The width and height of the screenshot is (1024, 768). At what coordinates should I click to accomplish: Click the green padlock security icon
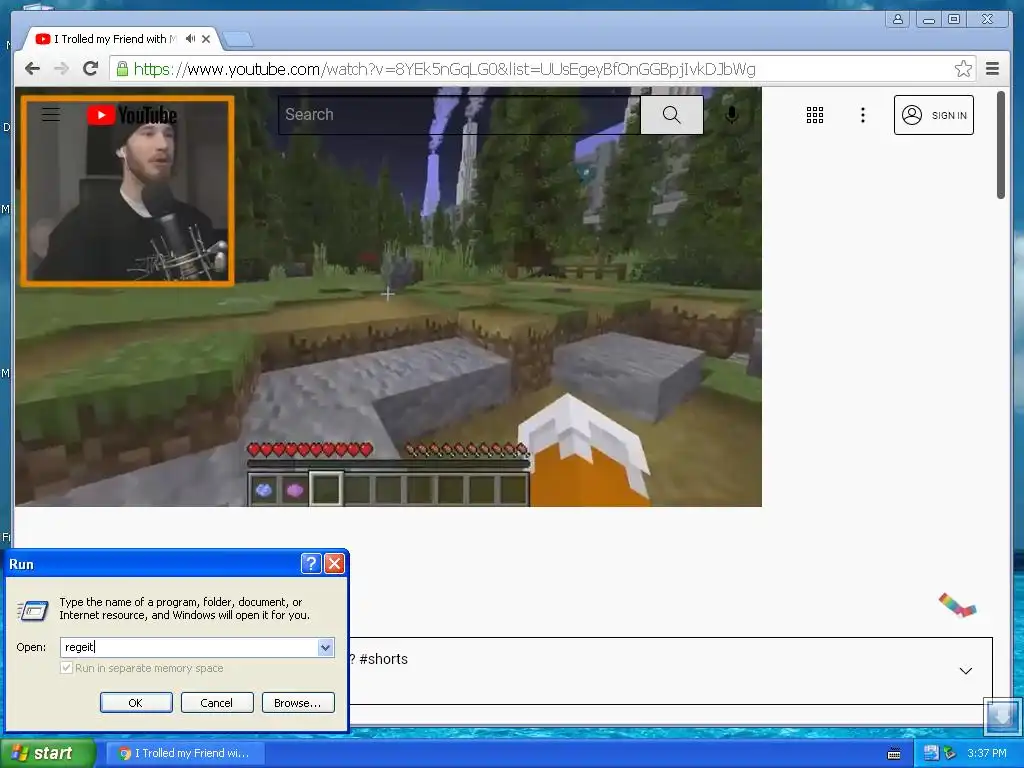pyautogui.click(x=122, y=69)
